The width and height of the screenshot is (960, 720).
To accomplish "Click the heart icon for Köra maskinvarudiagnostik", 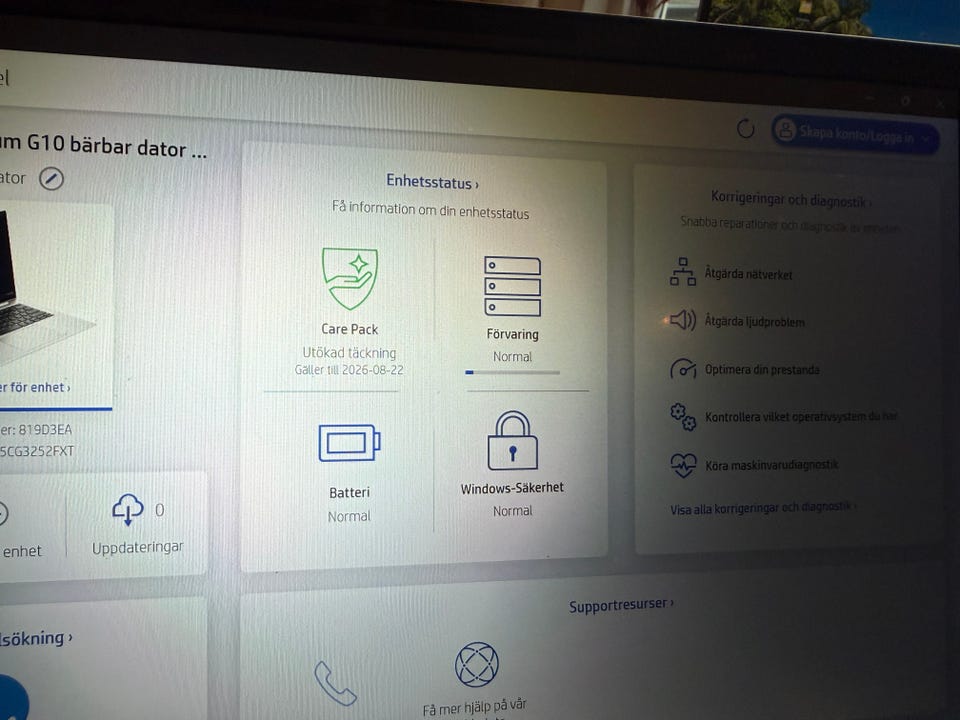I will click(x=683, y=465).
